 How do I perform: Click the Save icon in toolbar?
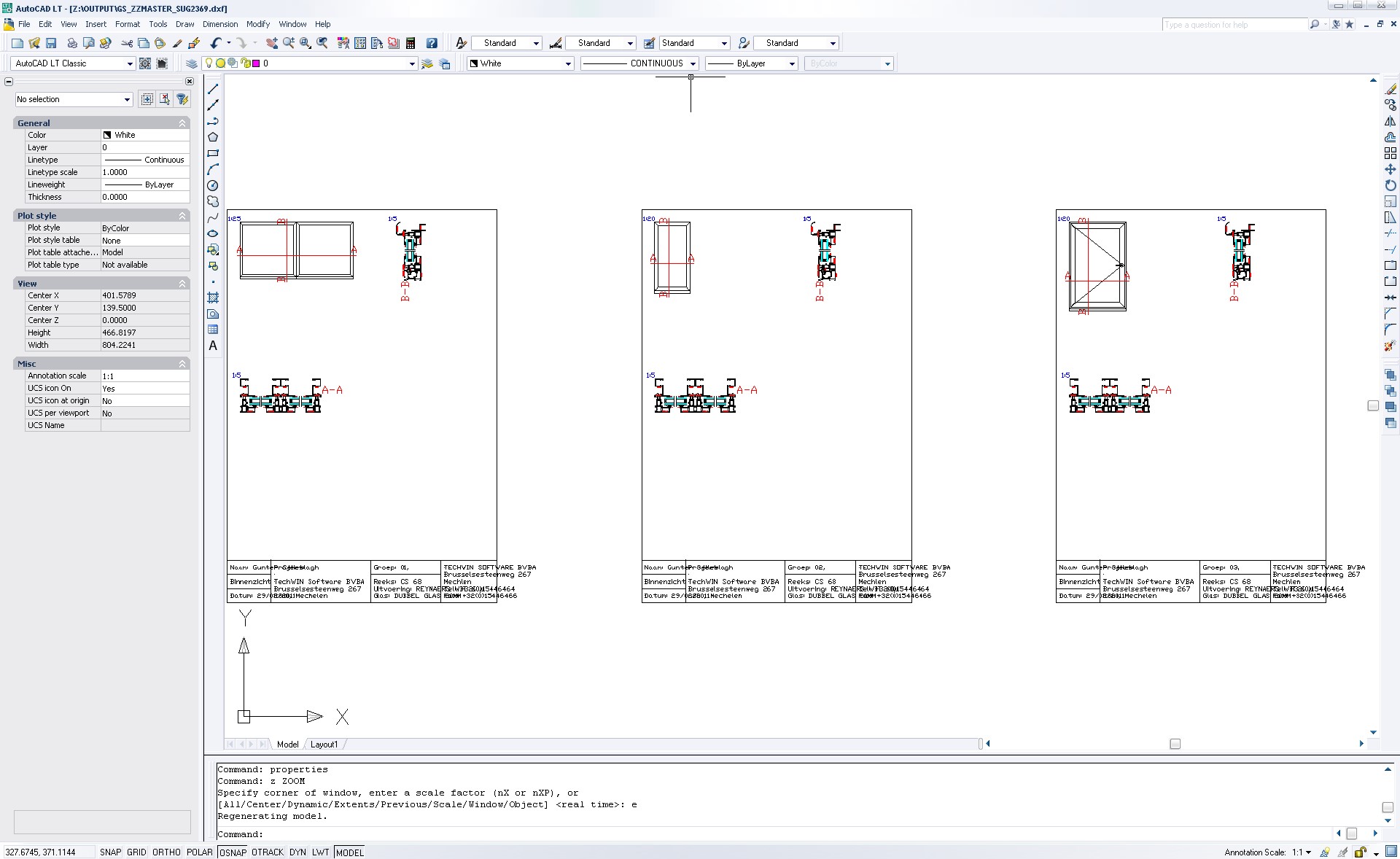tap(51, 43)
